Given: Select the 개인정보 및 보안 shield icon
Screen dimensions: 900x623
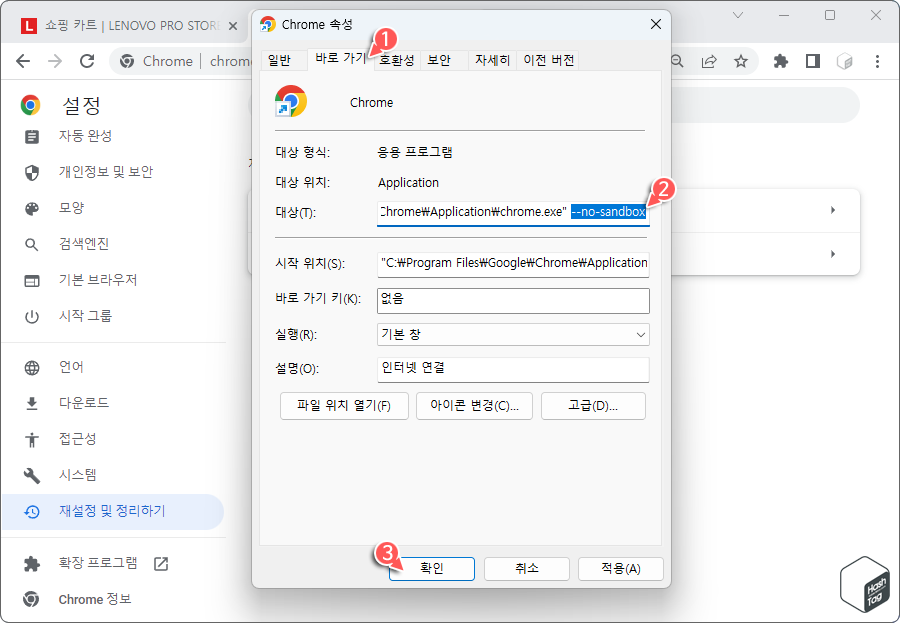Looking at the screenshot, I should [31, 171].
